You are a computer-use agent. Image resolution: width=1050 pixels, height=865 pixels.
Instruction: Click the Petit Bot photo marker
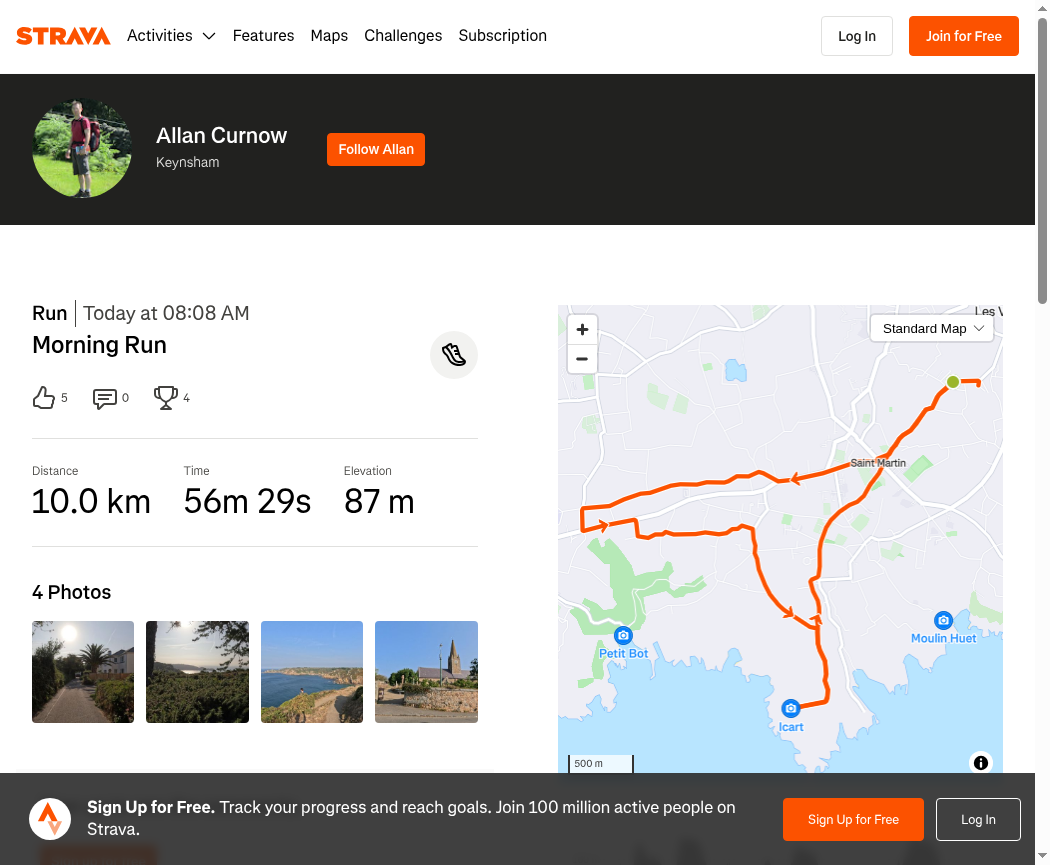[624, 636]
